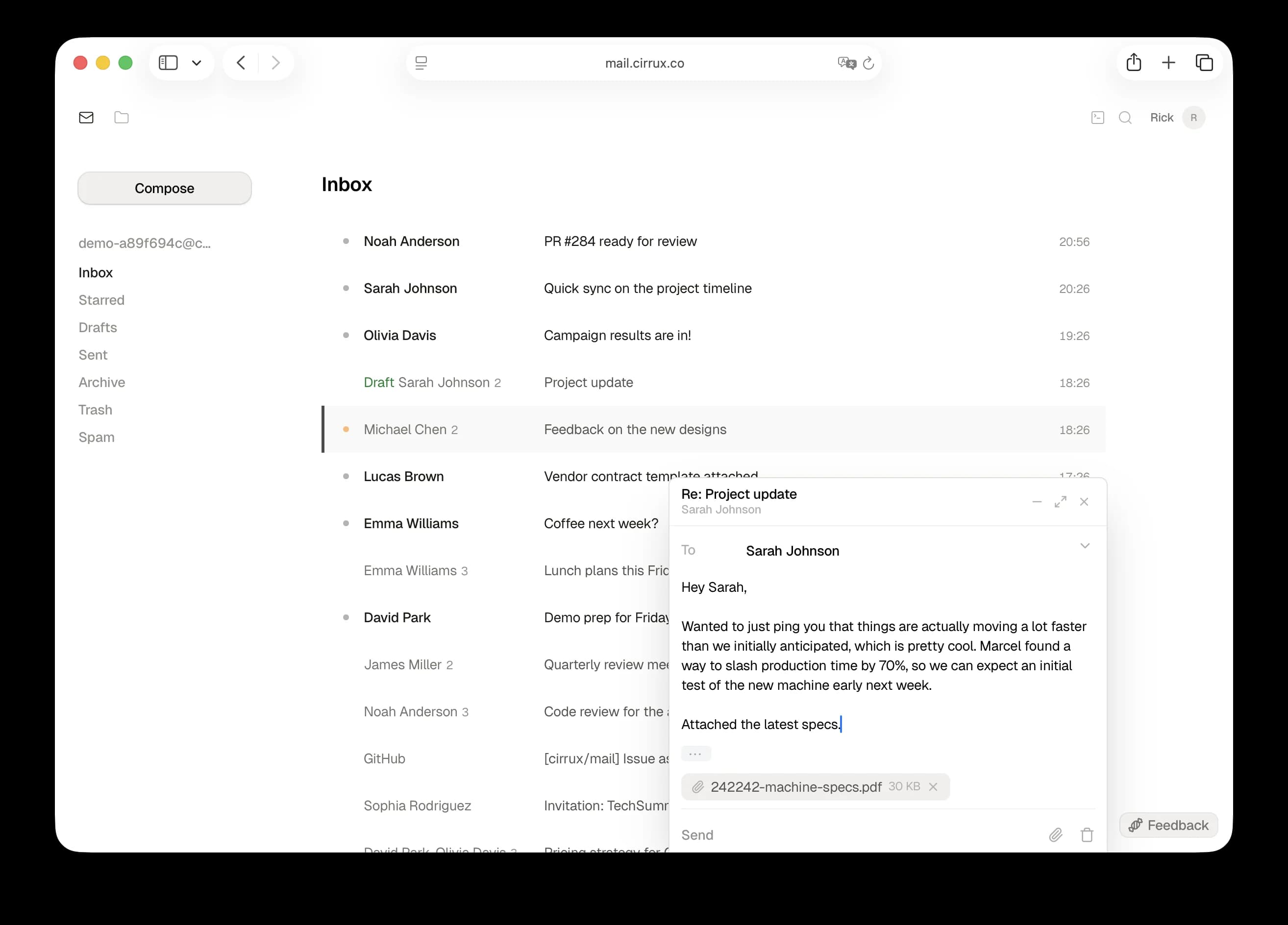Open "Feedback on the new designs" email
The width and height of the screenshot is (1288, 925).
coord(713,429)
